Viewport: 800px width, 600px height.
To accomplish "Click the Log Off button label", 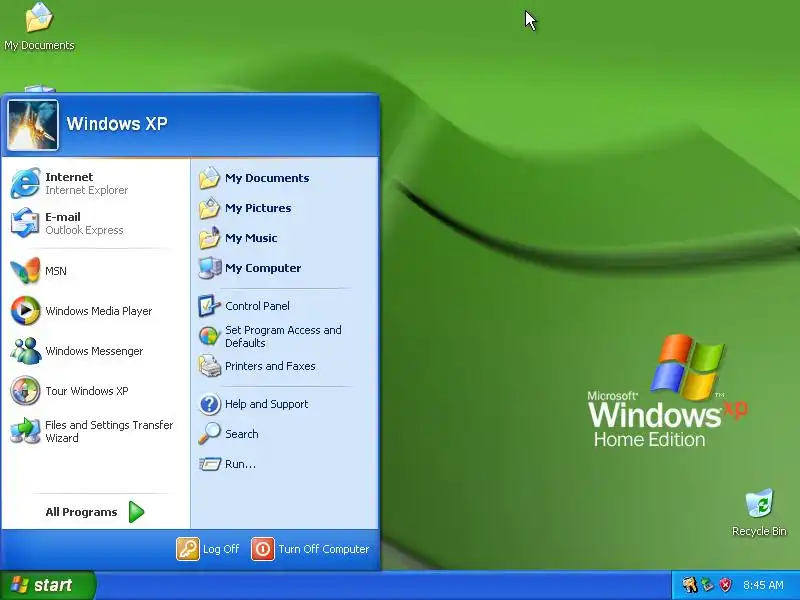I will [x=221, y=549].
